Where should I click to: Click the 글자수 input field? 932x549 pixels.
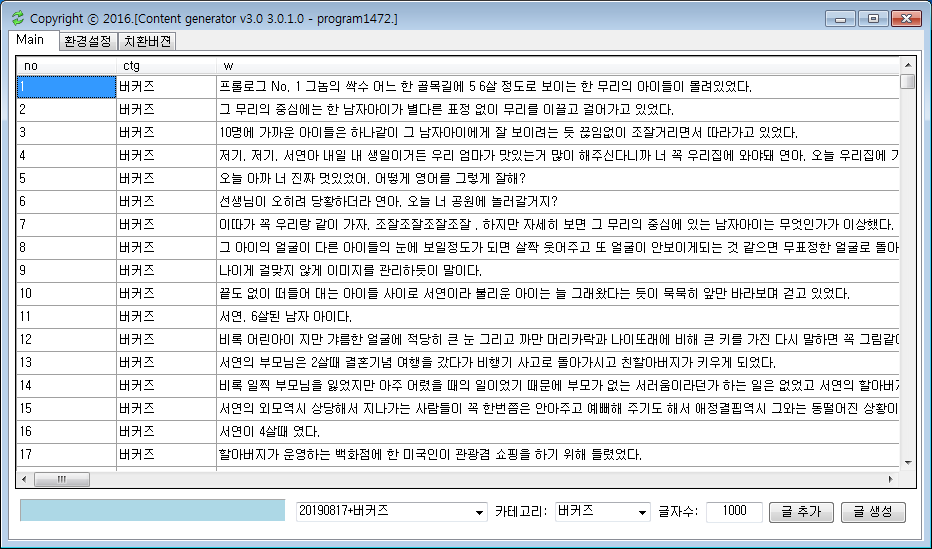[733, 511]
